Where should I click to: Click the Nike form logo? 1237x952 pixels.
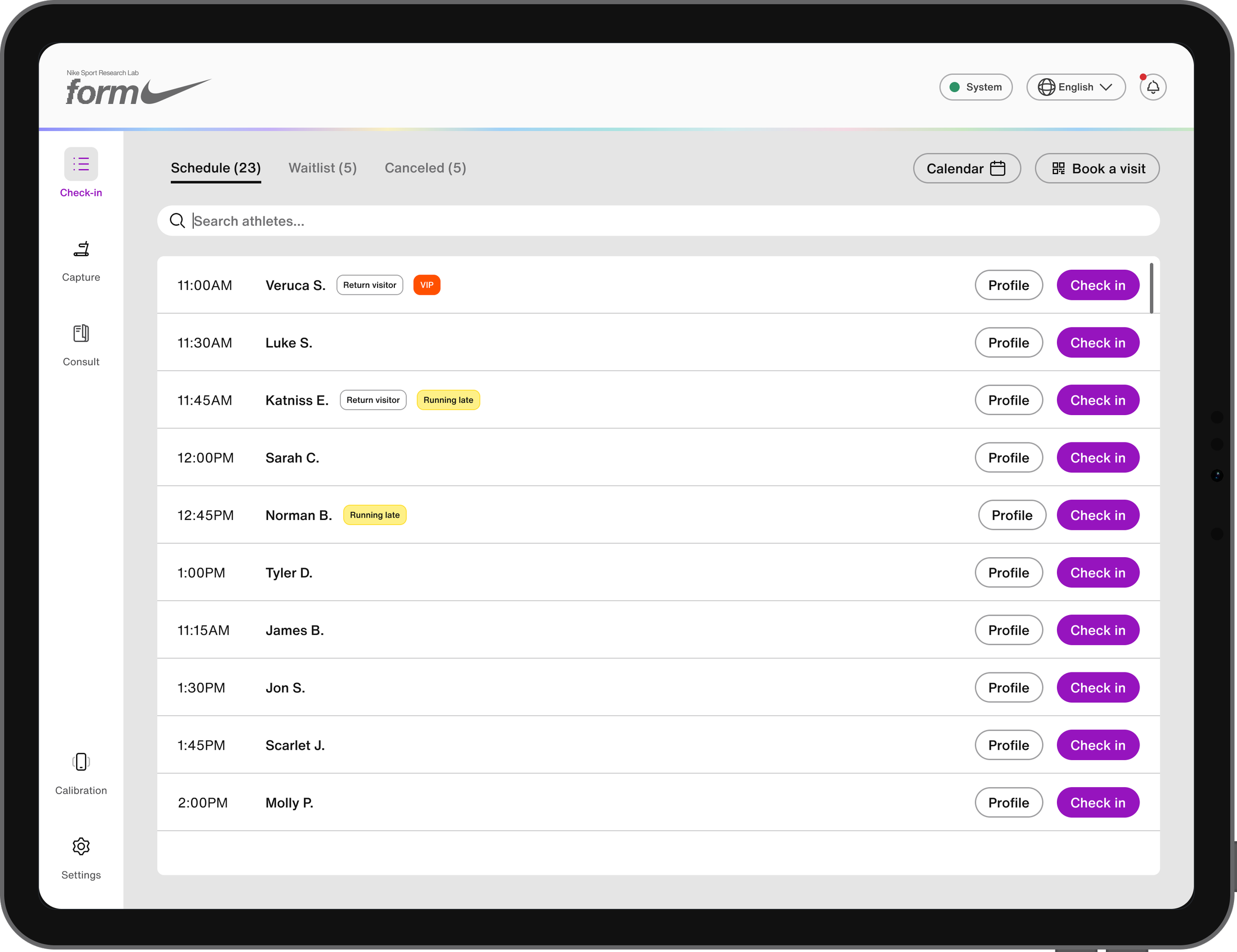click(x=138, y=89)
